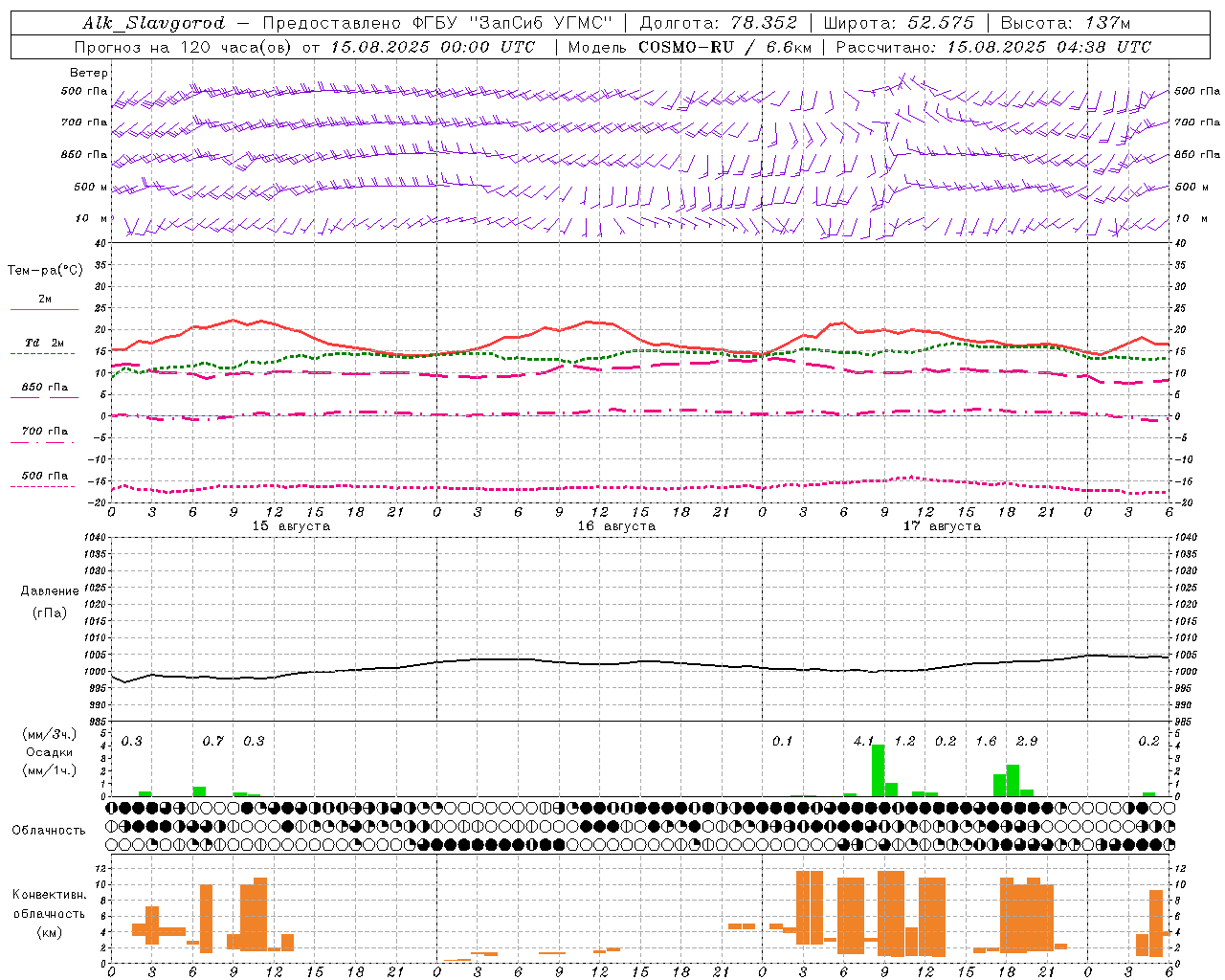Click the 1.2 precipitation total
The image size is (1225, 980).
904,742
